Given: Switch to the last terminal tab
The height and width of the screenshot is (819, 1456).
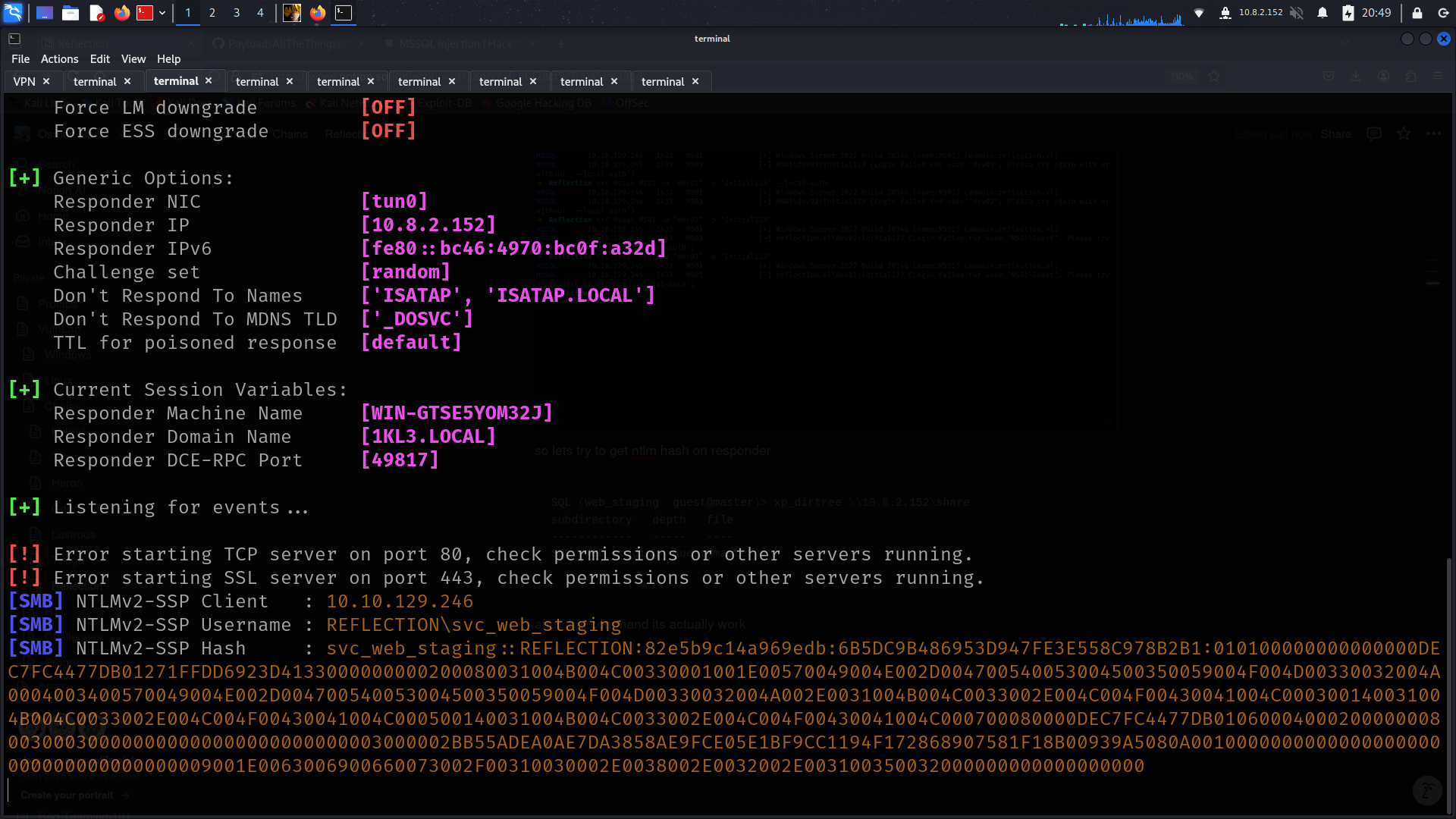Looking at the screenshot, I should [x=663, y=81].
